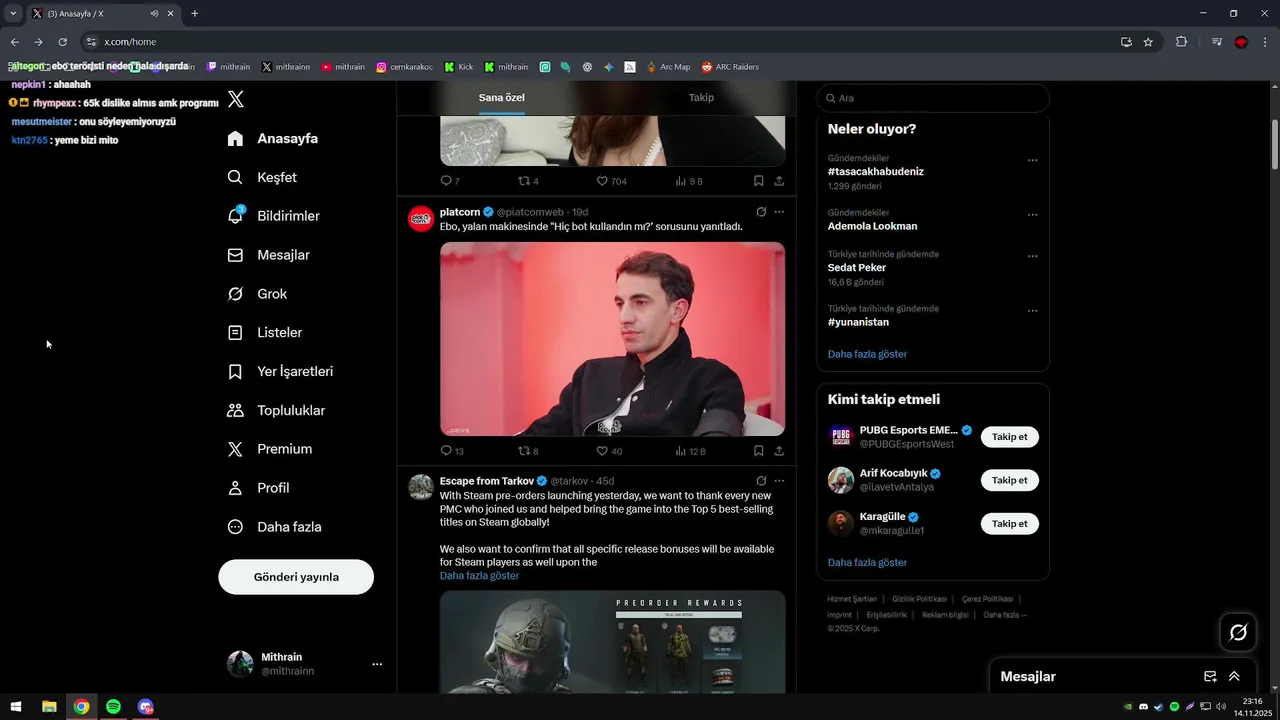Open Escape from Tarkov profile name
Screen dimensions: 1280x720
(487, 481)
